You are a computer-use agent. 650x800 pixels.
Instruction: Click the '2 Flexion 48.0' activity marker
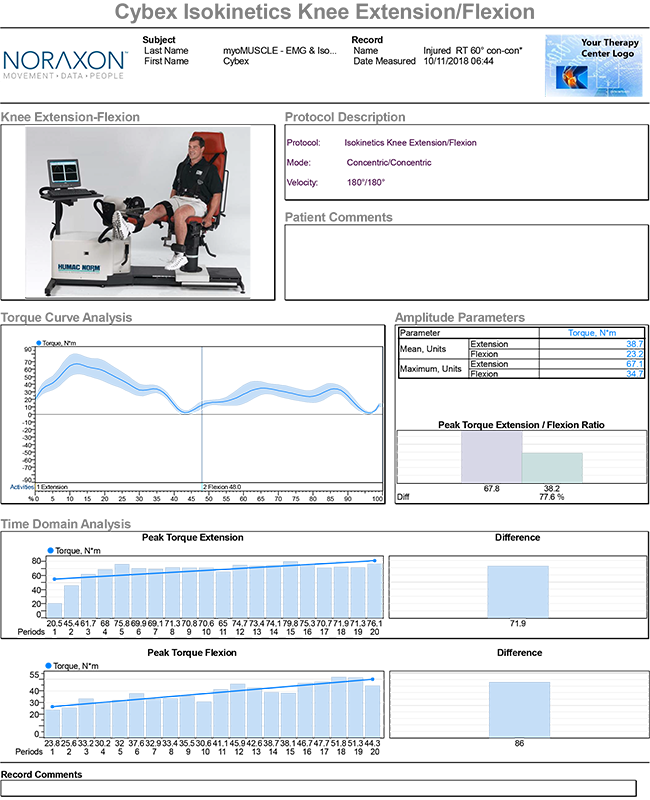click(222, 487)
